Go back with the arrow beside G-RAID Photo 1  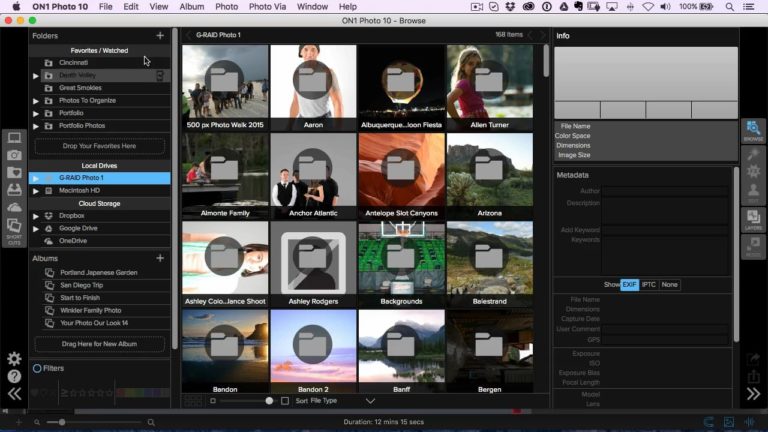point(188,35)
